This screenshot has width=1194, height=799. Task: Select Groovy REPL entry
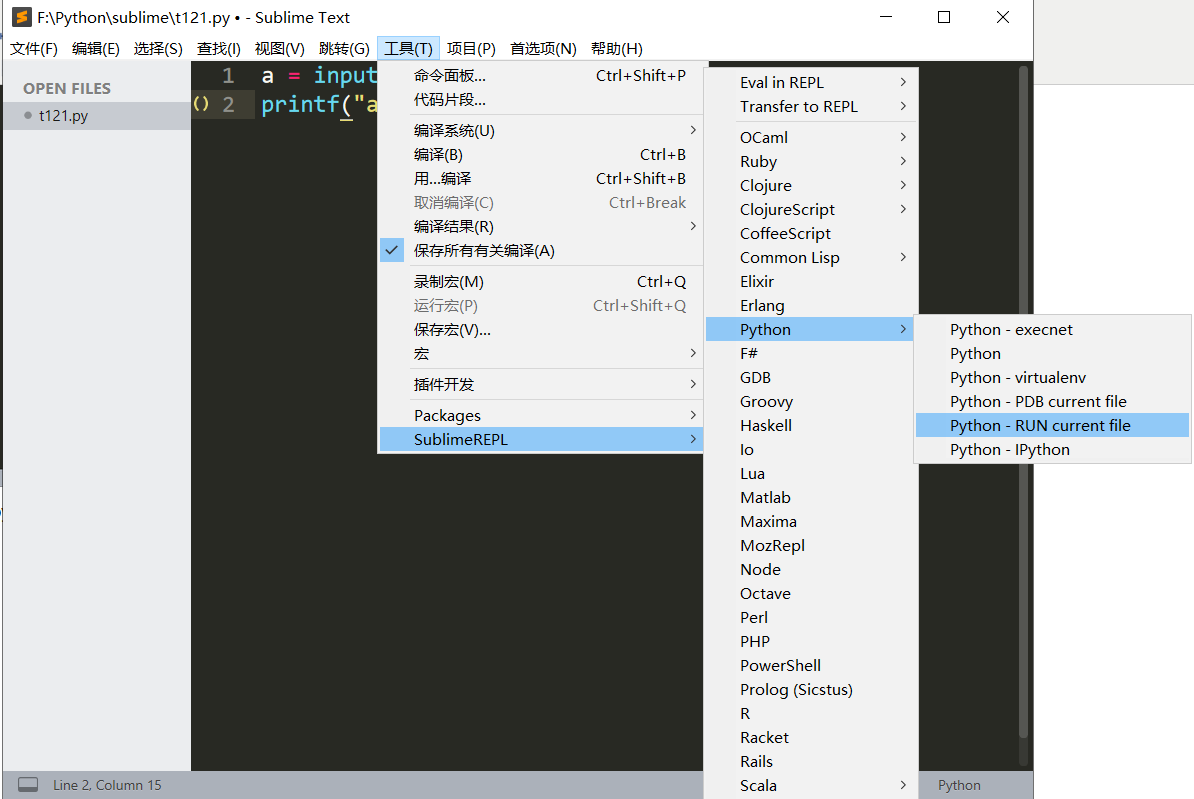(x=810, y=401)
